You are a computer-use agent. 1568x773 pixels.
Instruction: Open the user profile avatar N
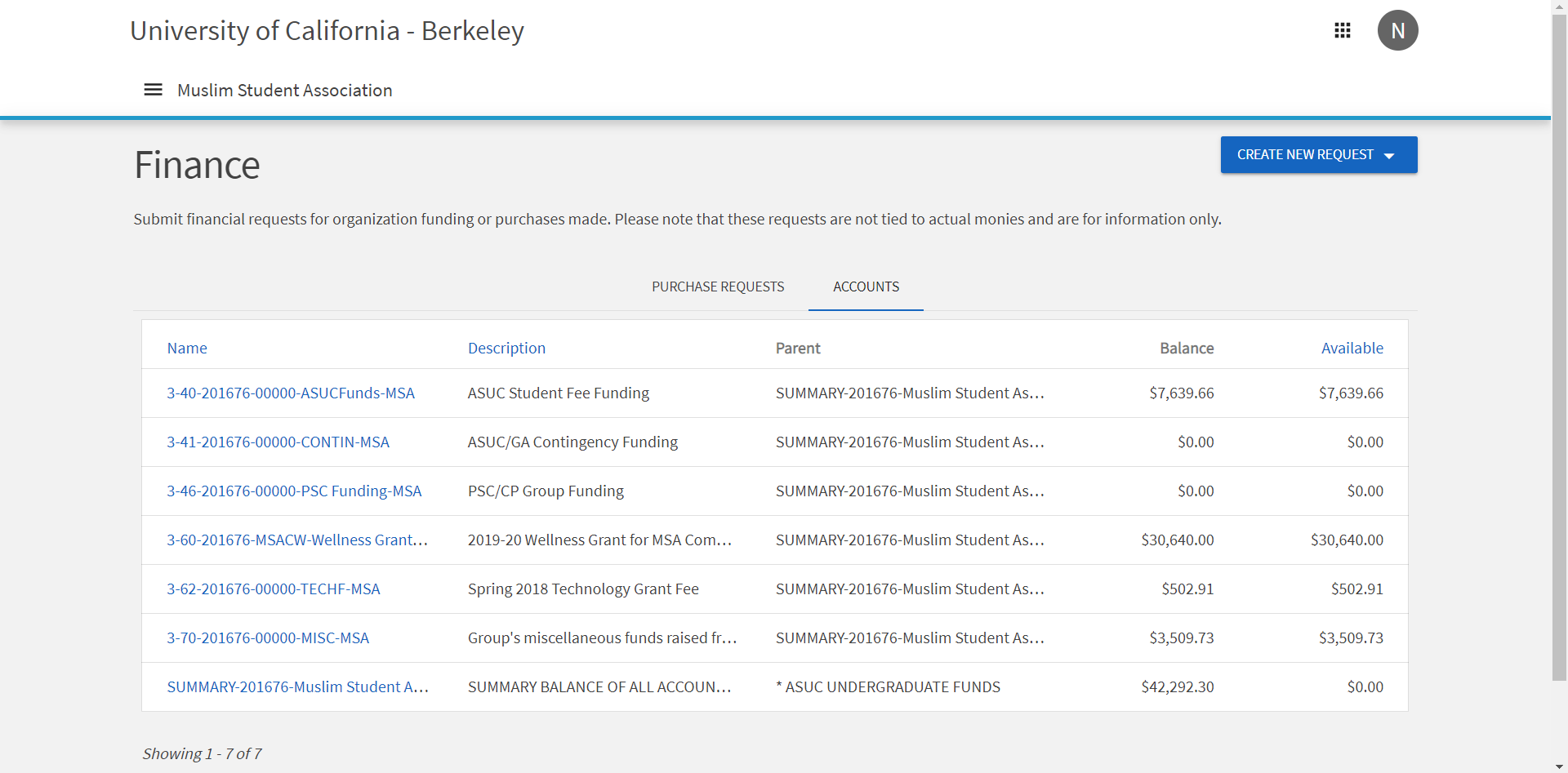point(1398,30)
